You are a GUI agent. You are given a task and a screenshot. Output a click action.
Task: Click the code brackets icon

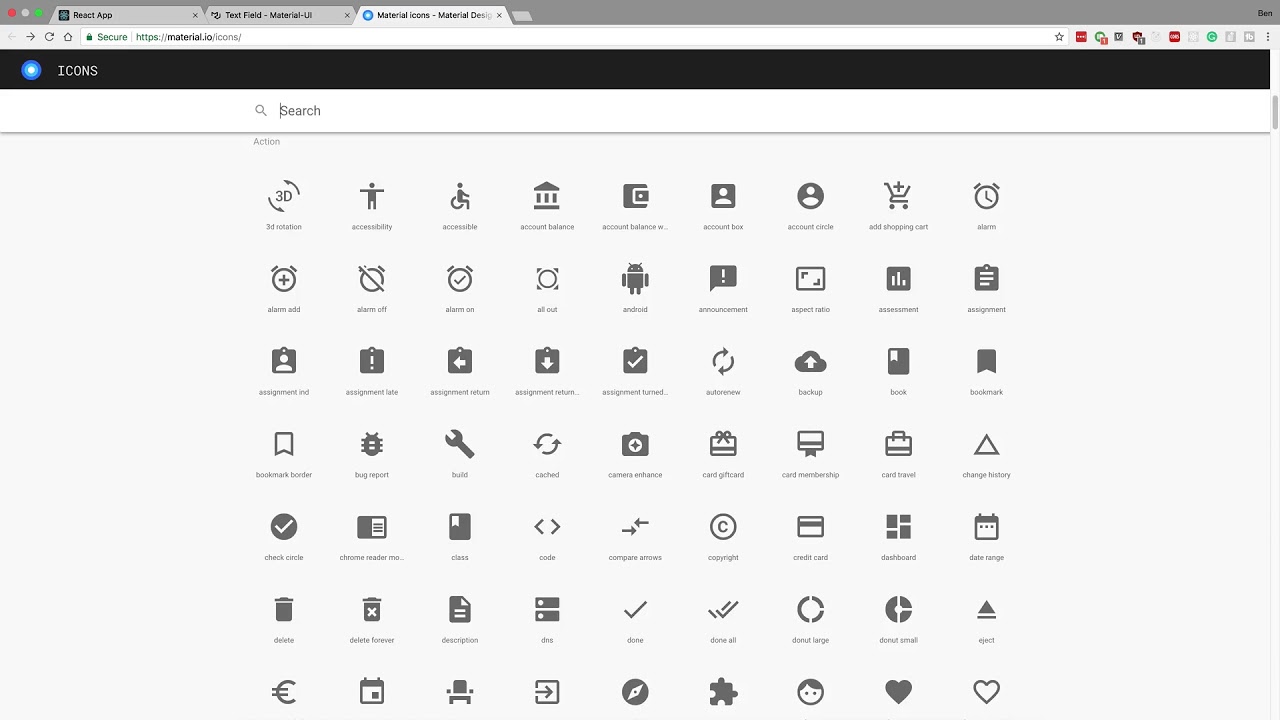pos(547,526)
